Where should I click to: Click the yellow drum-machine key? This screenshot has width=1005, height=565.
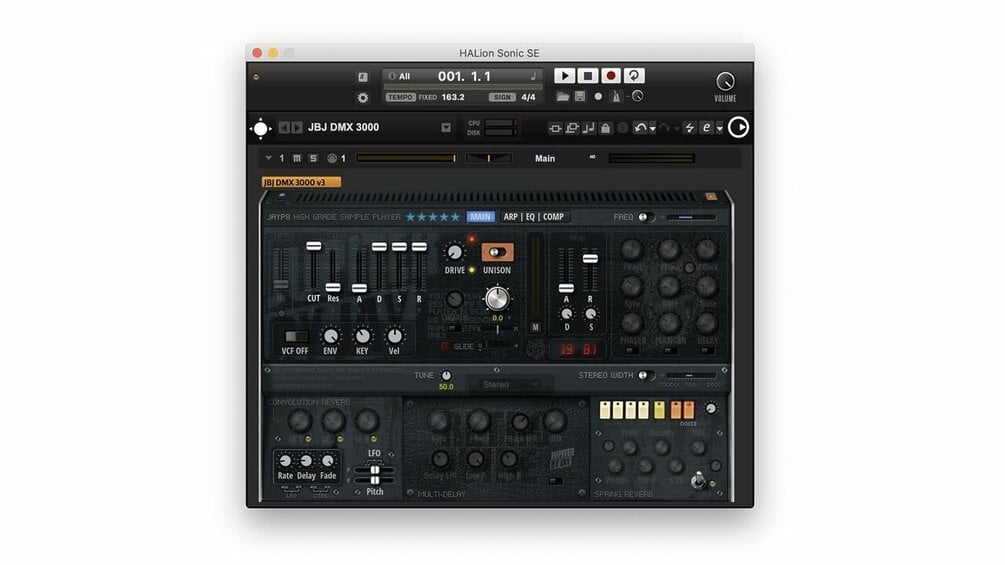[x=659, y=410]
